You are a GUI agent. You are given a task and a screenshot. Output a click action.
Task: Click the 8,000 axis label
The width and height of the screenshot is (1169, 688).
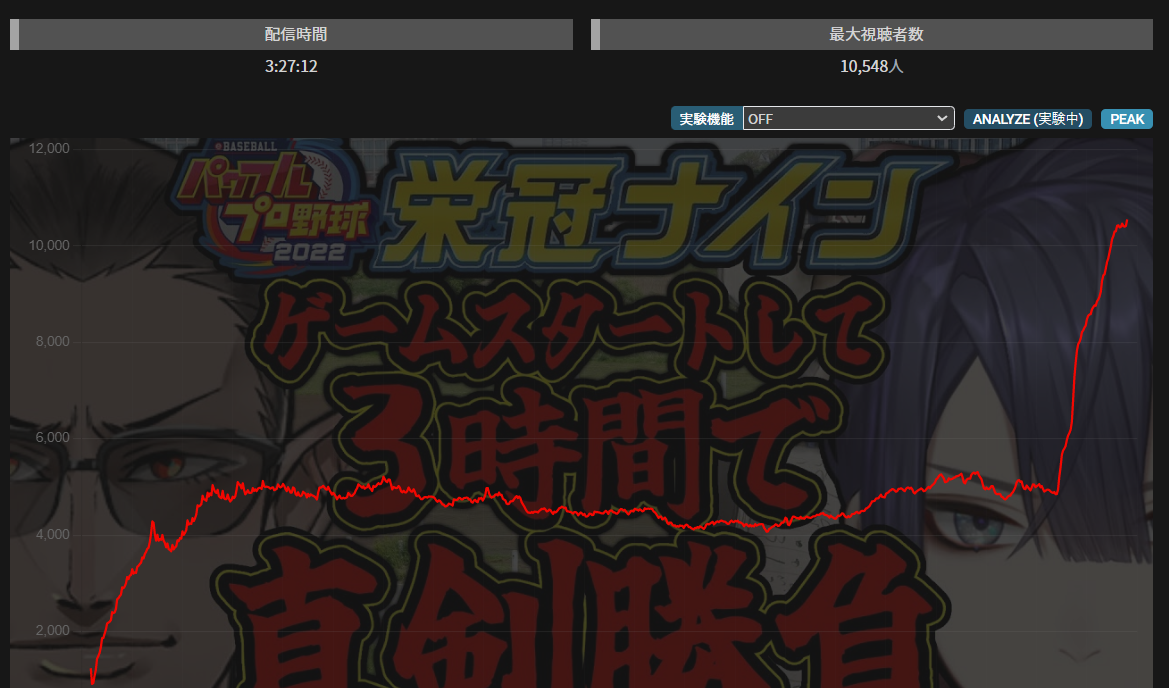(x=52, y=341)
